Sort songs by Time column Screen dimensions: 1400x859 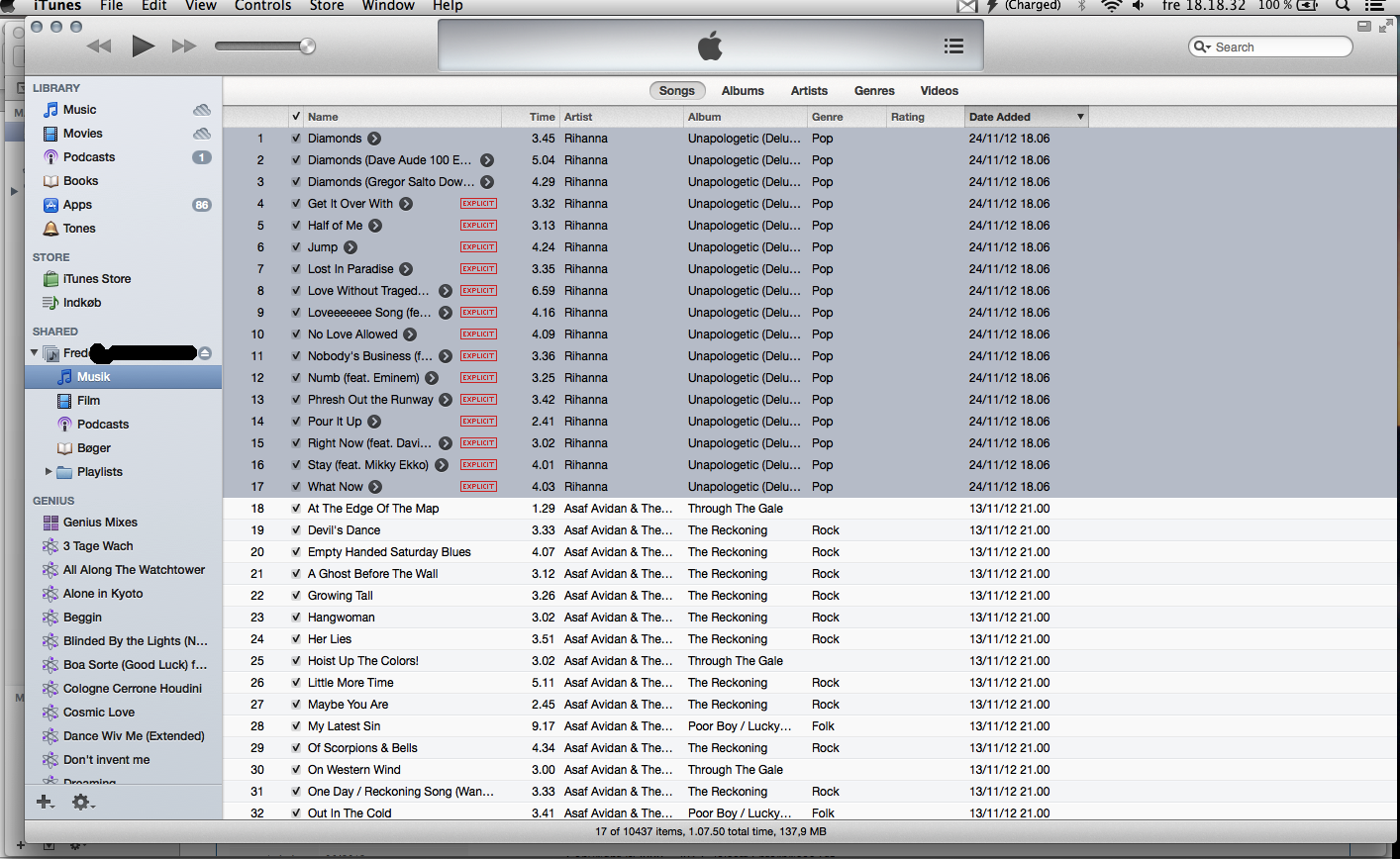(531, 117)
